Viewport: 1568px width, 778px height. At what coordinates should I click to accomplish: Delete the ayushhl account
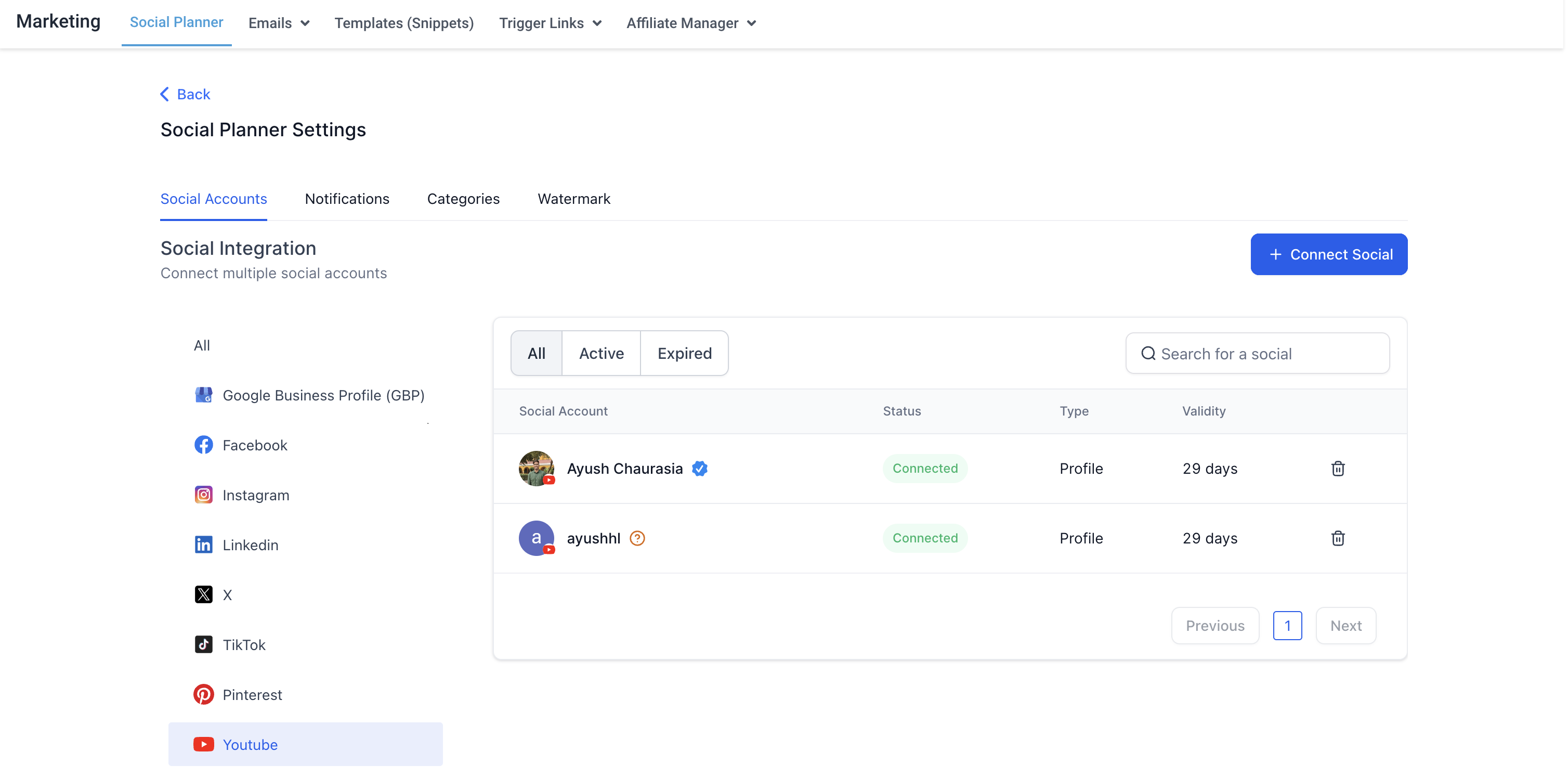[x=1338, y=538]
